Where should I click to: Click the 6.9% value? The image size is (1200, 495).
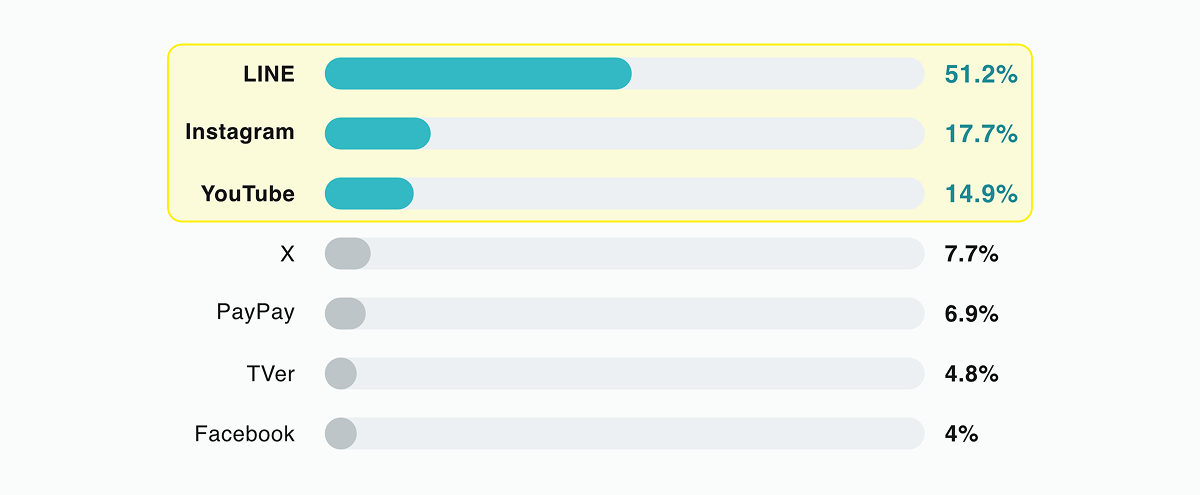971,314
